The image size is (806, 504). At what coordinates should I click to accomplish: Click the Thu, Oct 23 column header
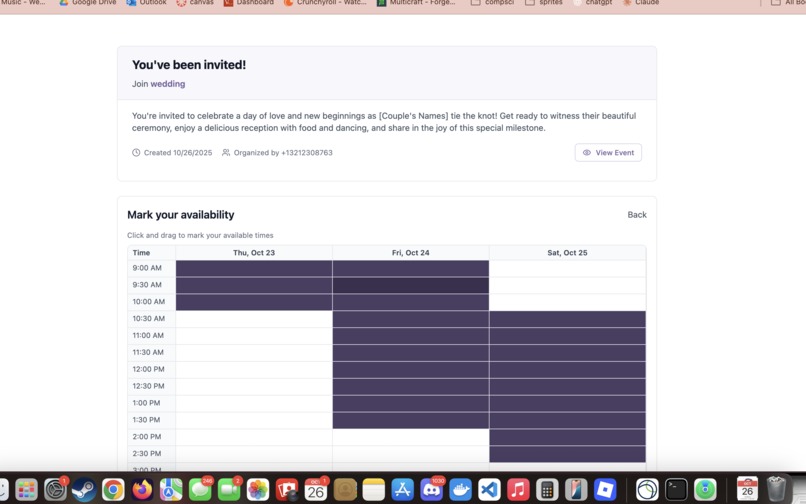tap(254, 253)
